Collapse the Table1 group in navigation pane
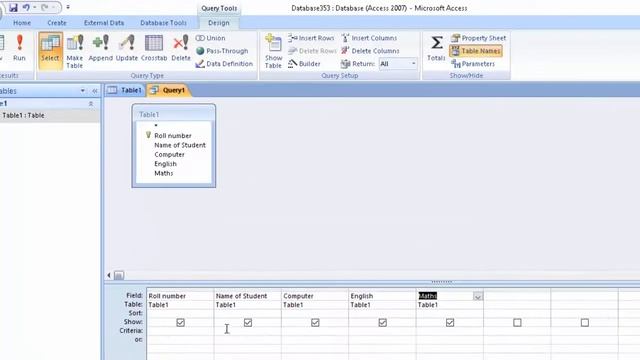Image resolution: width=640 pixels, height=360 pixels. pos(91,104)
